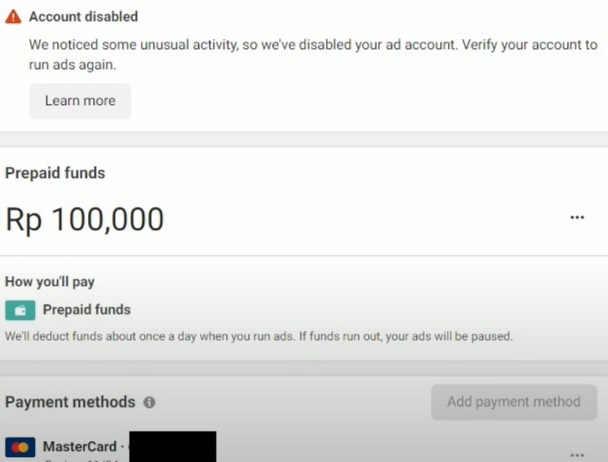Viewport: 608px width, 462px height.
Task: Select the Prepaid funds payment option label
Action: (x=86, y=310)
